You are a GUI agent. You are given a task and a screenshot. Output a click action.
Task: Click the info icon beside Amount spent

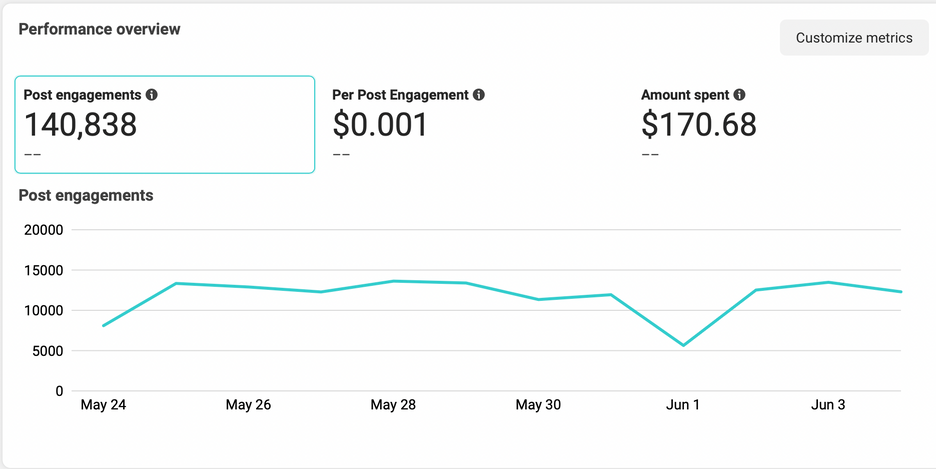[x=739, y=95]
